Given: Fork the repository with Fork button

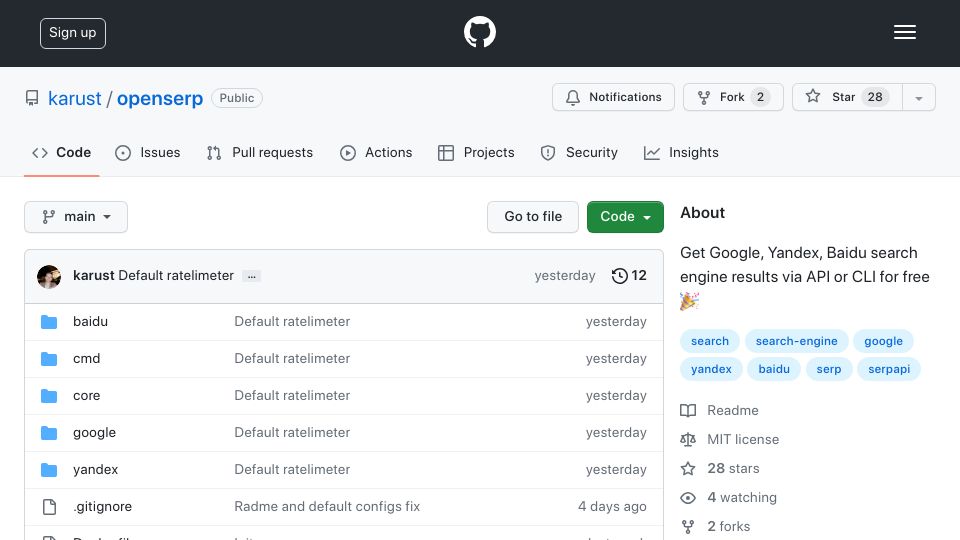Looking at the screenshot, I should point(733,97).
